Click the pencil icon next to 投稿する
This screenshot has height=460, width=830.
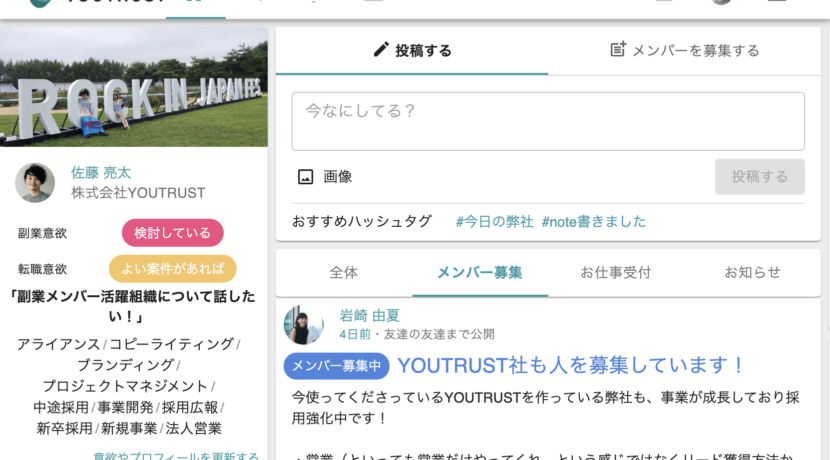tap(381, 50)
